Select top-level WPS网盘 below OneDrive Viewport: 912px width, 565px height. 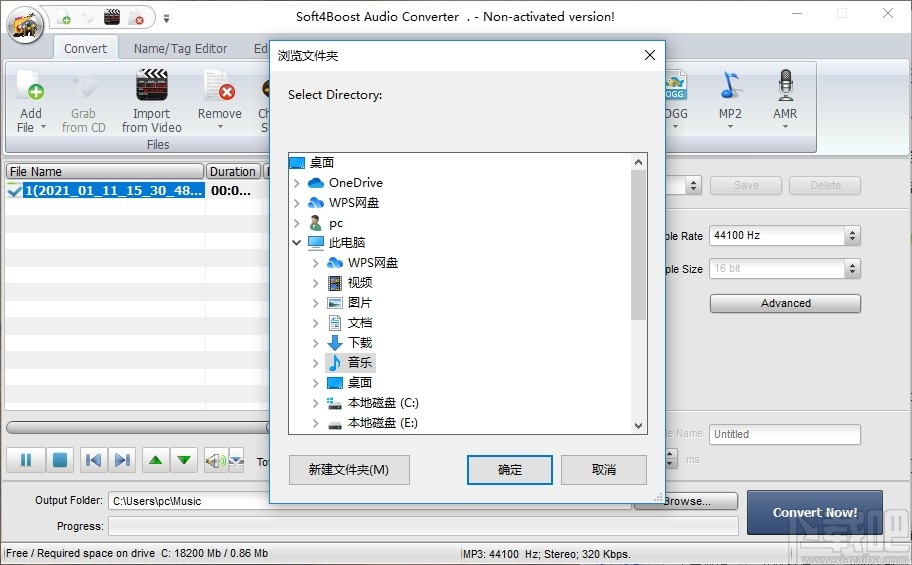tap(354, 202)
